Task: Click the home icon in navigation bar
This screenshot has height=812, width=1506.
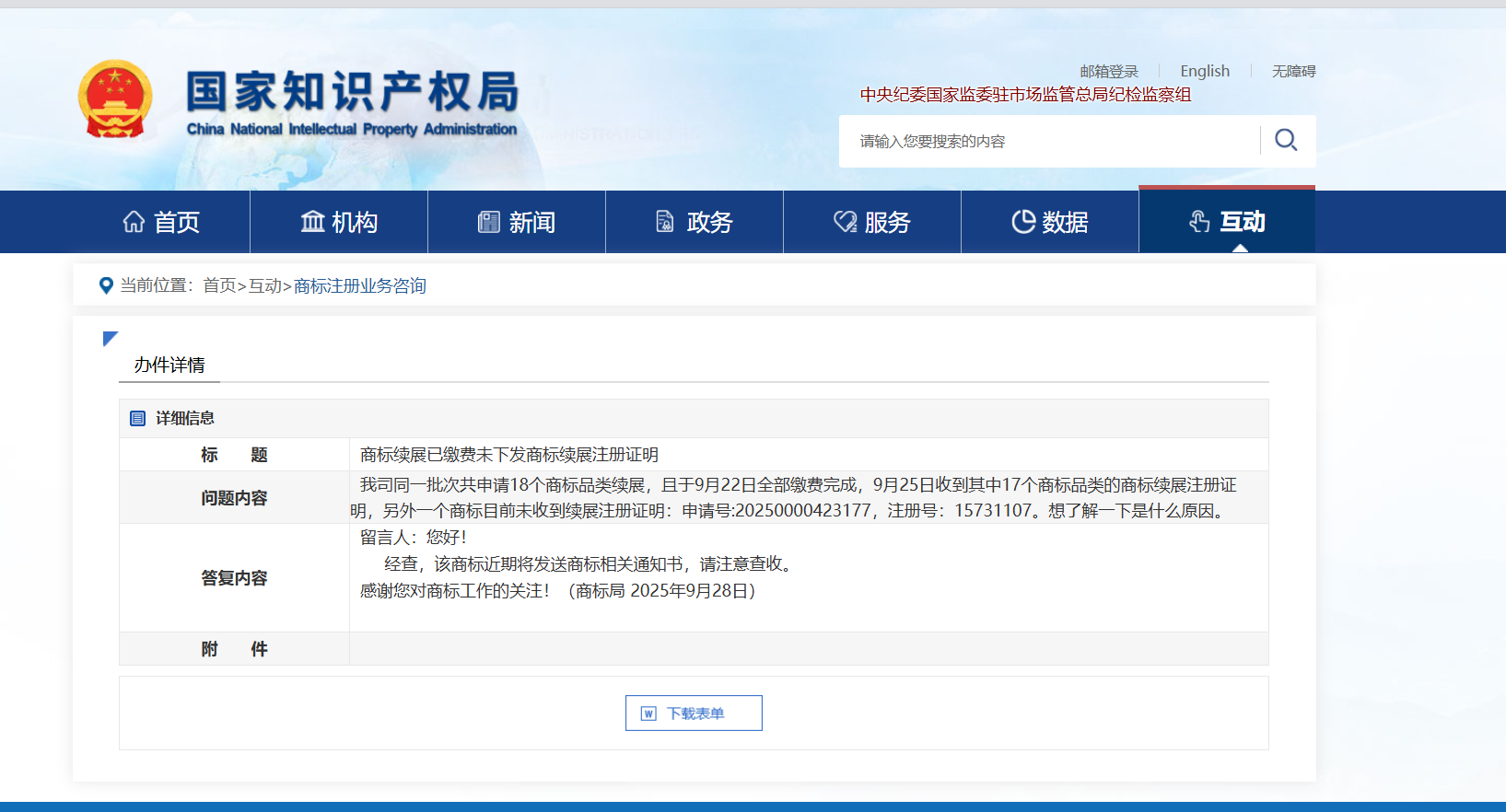Action: click(134, 222)
